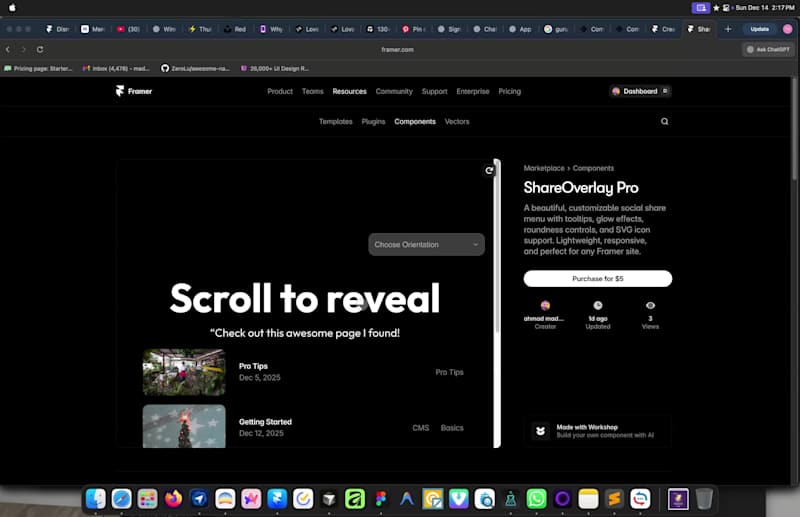Screen dimensions: 800x517
Task: Open Sublime Text from the dock
Action: coord(614,499)
